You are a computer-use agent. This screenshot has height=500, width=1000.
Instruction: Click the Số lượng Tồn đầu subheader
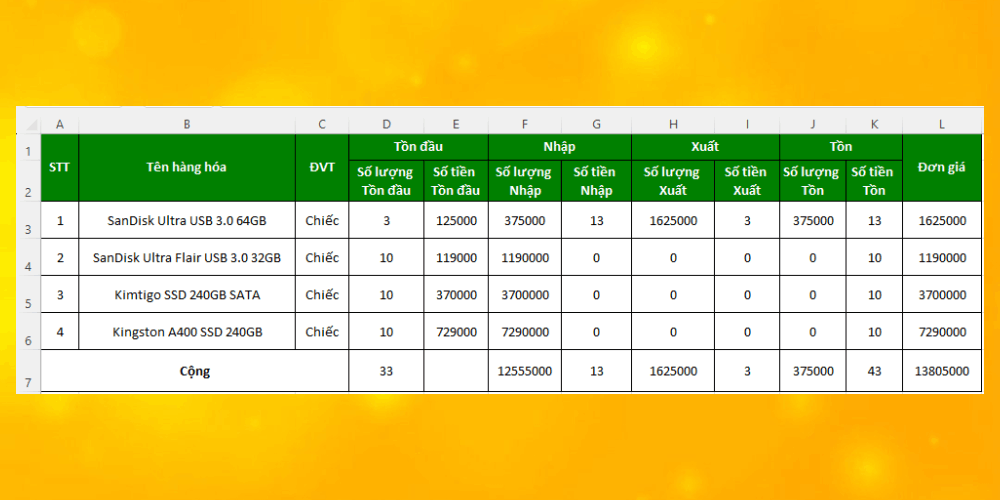click(386, 181)
